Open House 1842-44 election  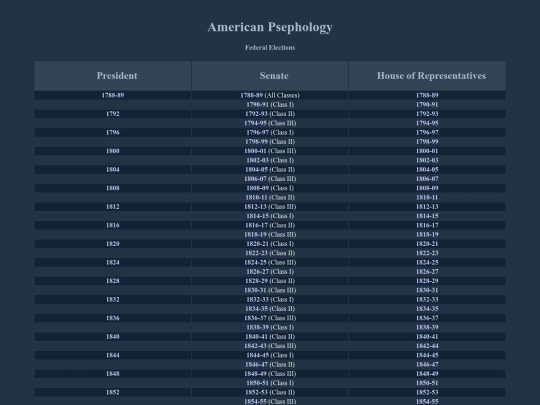pos(427,346)
